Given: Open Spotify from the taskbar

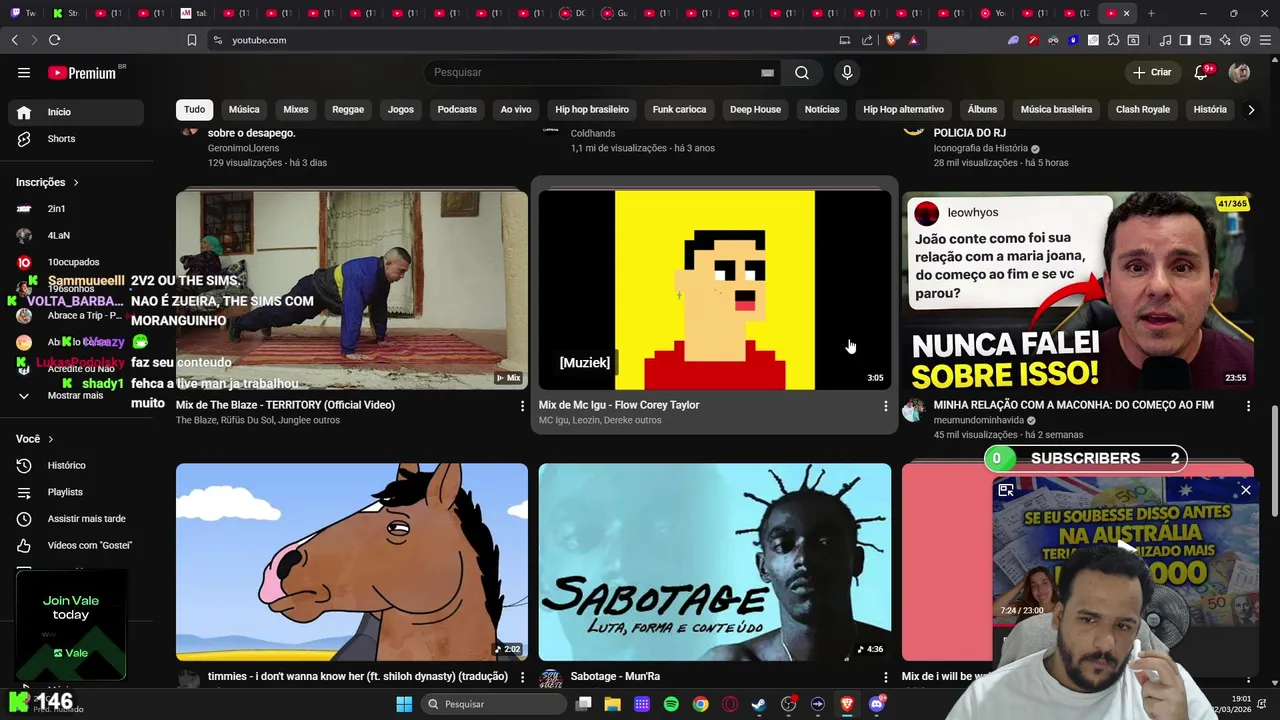Looking at the screenshot, I should click(x=671, y=704).
